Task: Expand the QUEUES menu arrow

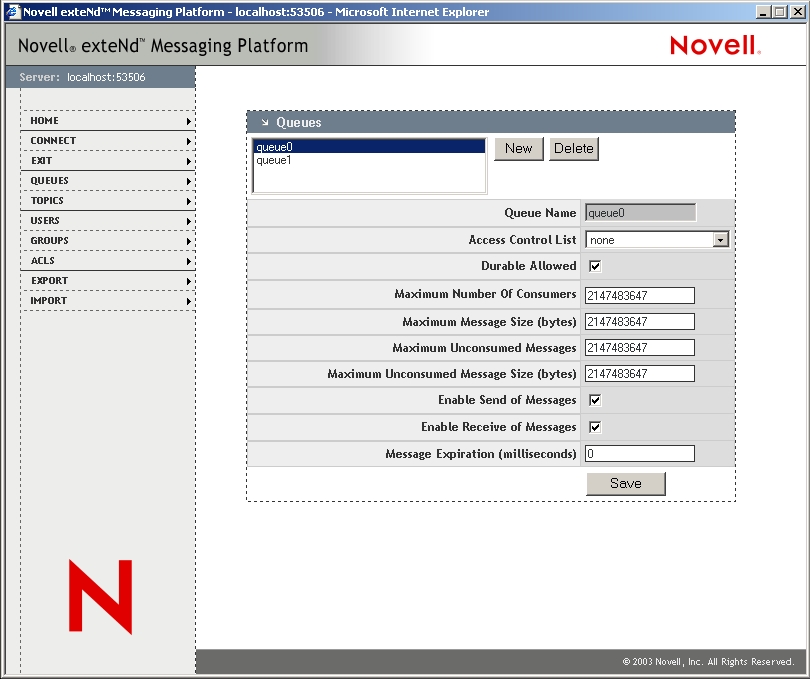Action: click(189, 181)
